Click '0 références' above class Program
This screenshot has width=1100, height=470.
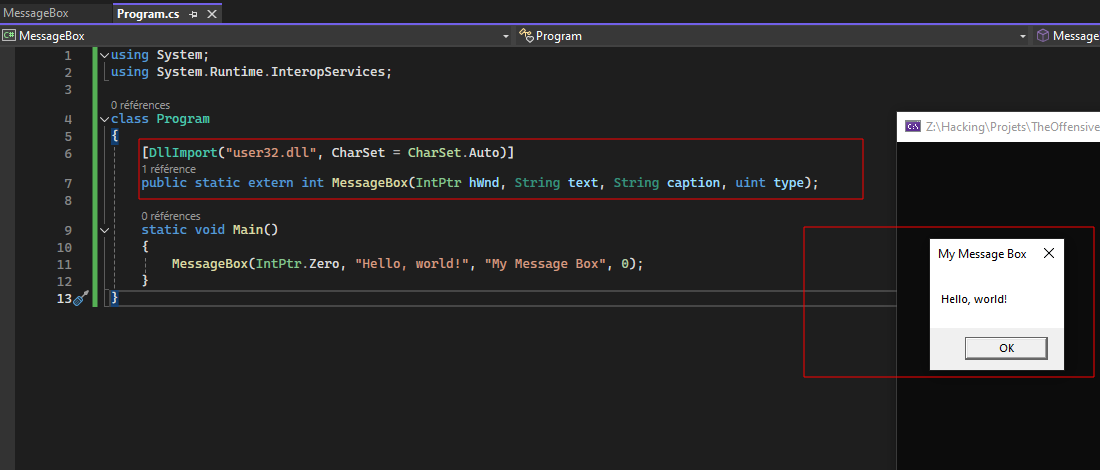tap(140, 105)
